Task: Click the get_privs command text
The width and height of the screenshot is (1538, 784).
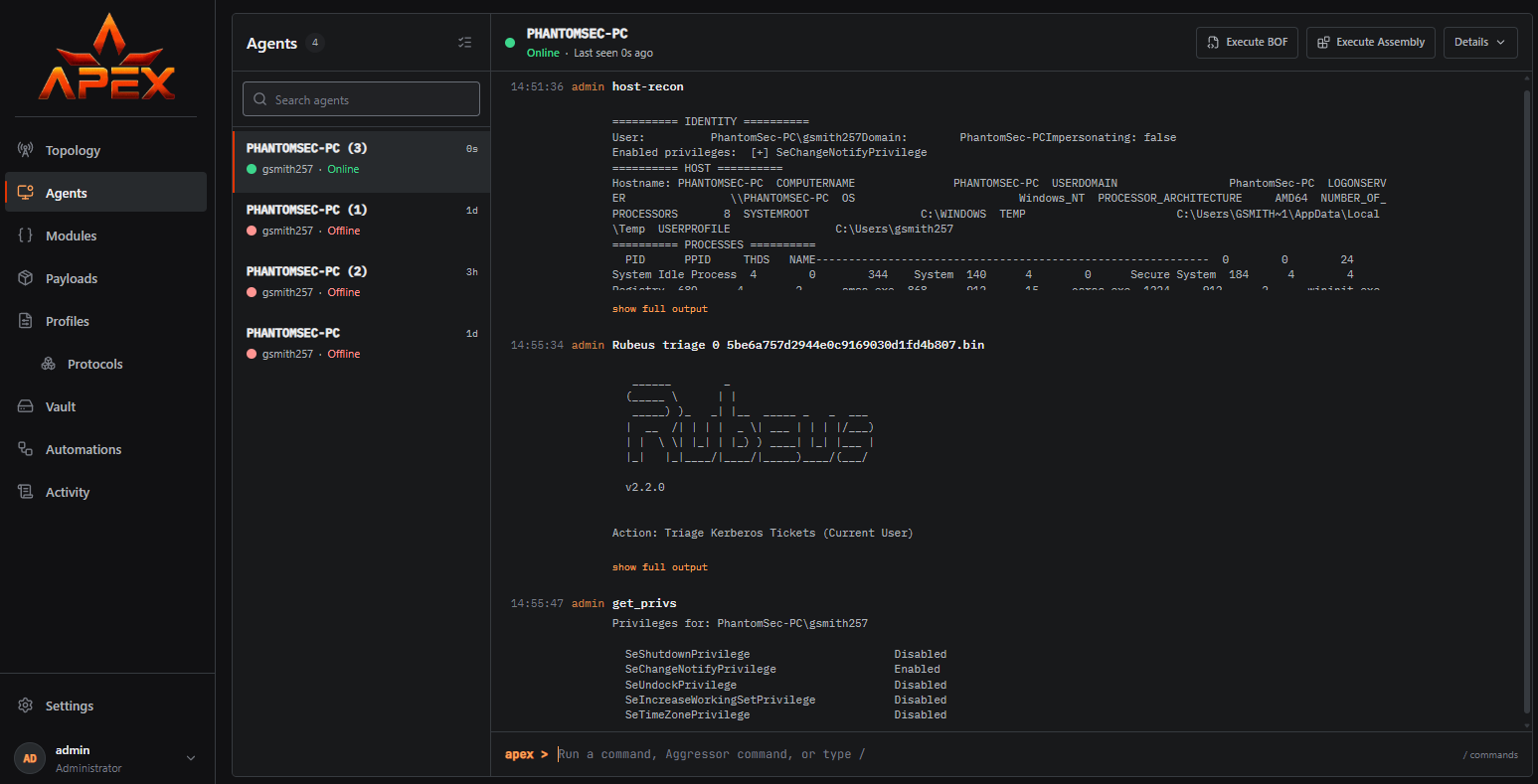Action: [x=645, y=603]
